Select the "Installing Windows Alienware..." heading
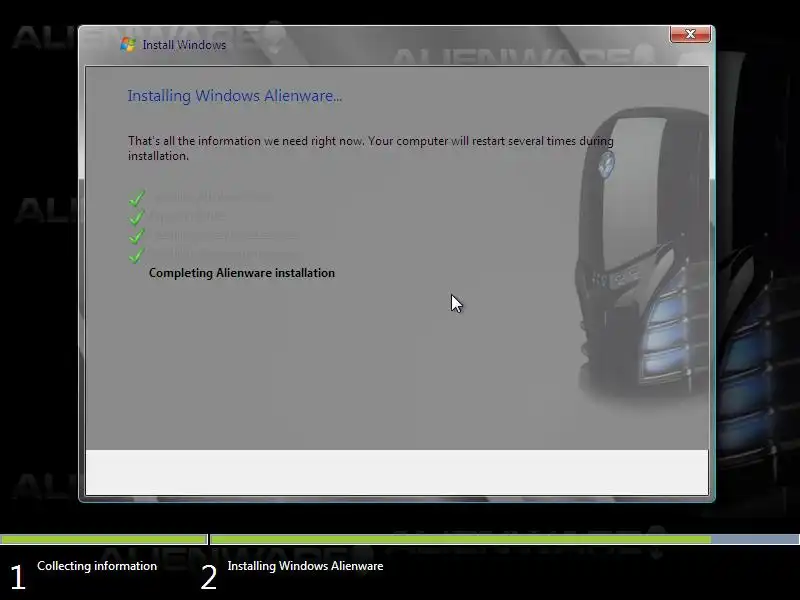The height and width of the screenshot is (600, 800). tap(235, 96)
